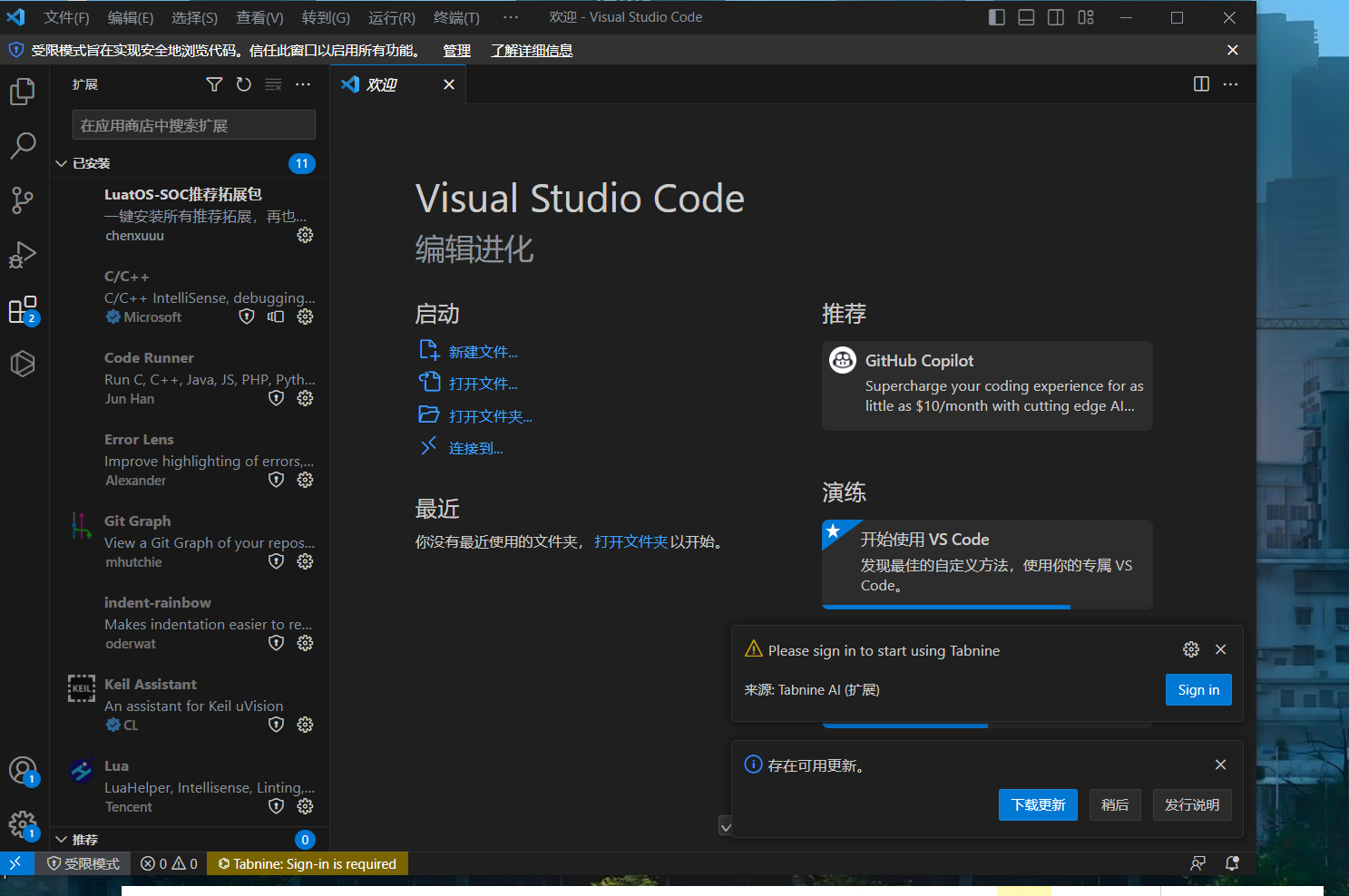Dismiss the Tabnine sign-in notification
The height and width of the screenshot is (896, 1349).
coord(1221,649)
